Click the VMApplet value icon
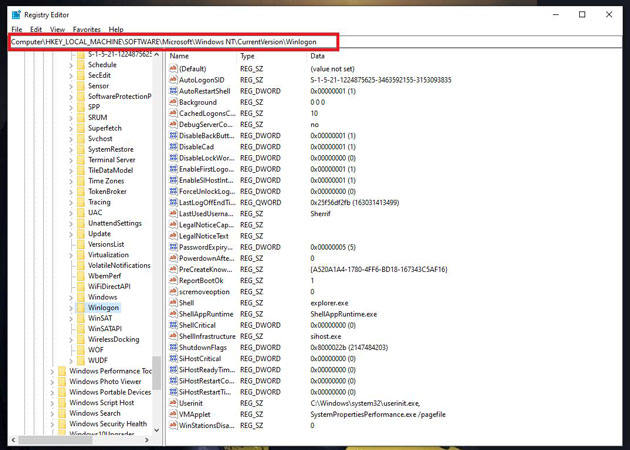Image resolution: width=630 pixels, height=450 pixels. [x=173, y=414]
